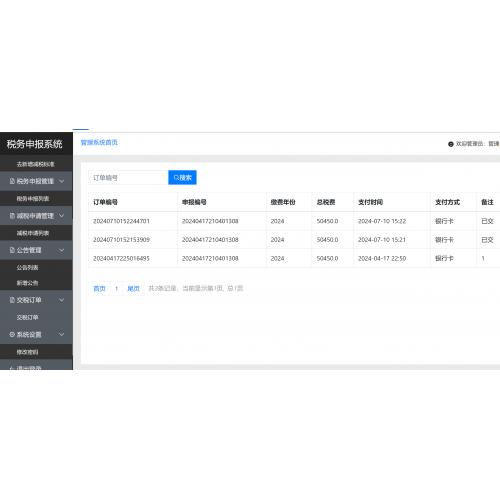The width and height of the screenshot is (500, 500).
Task: Go to 尾页 in pagination
Action: coord(133,289)
